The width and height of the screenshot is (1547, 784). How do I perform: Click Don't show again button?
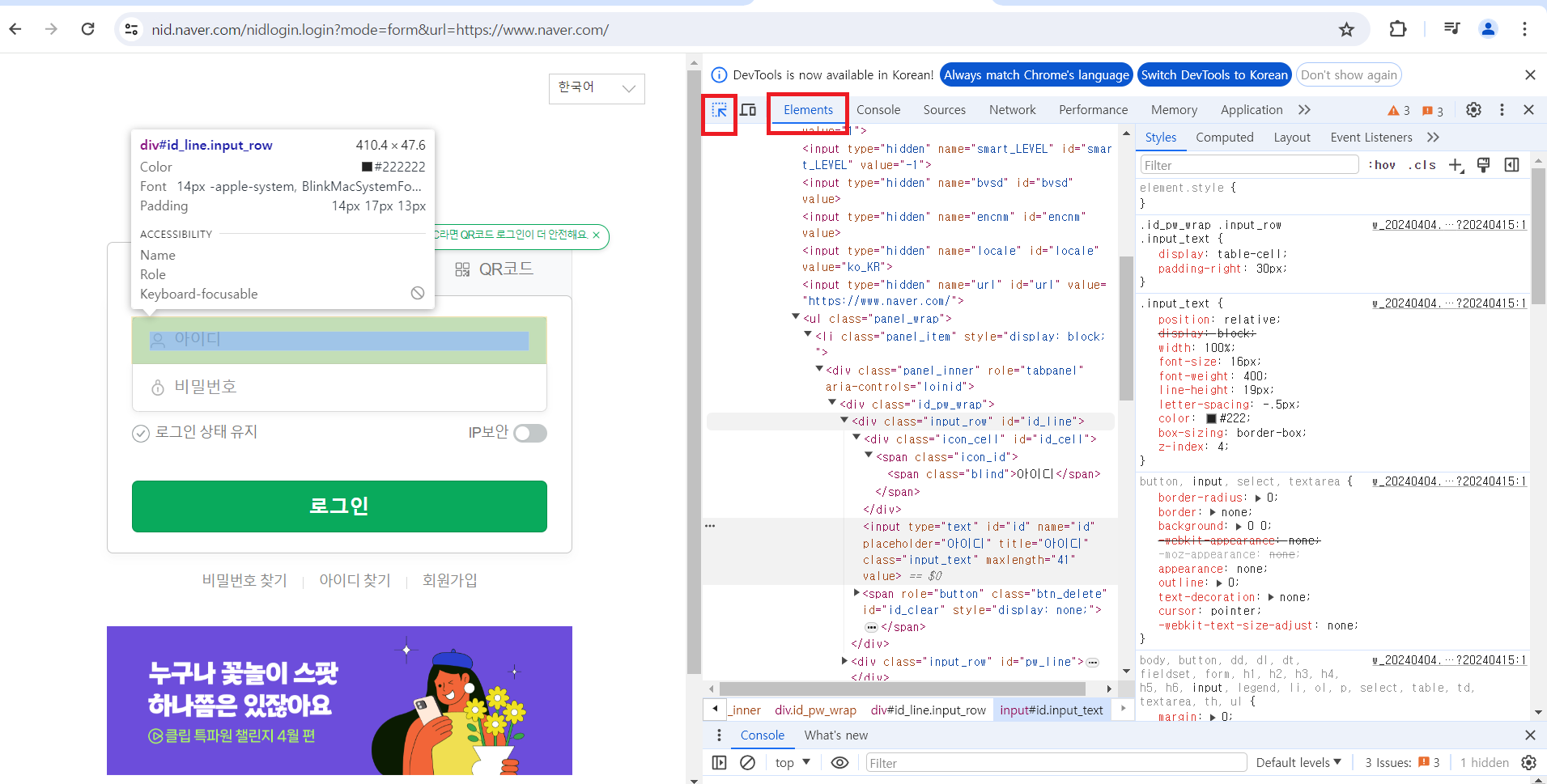point(1349,75)
